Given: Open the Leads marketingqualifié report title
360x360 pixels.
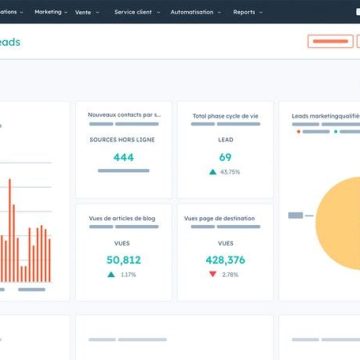Looking at the screenshot, I should [326, 116].
